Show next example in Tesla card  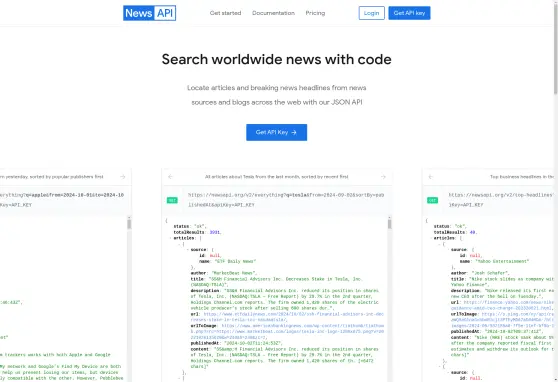pos(383,177)
